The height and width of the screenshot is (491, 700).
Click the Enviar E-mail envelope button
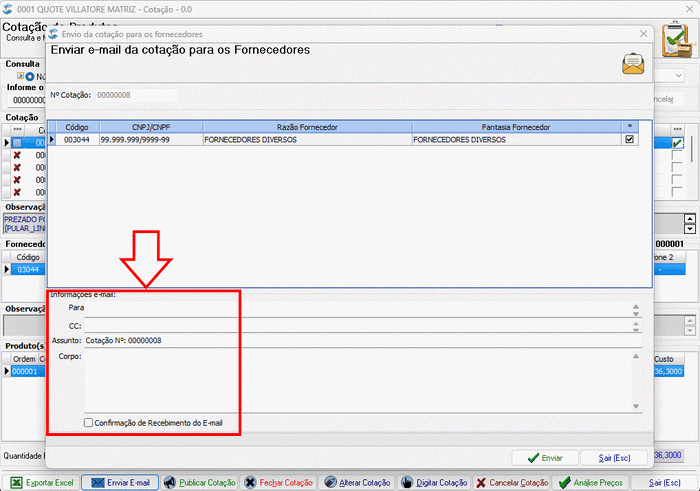(120, 483)
